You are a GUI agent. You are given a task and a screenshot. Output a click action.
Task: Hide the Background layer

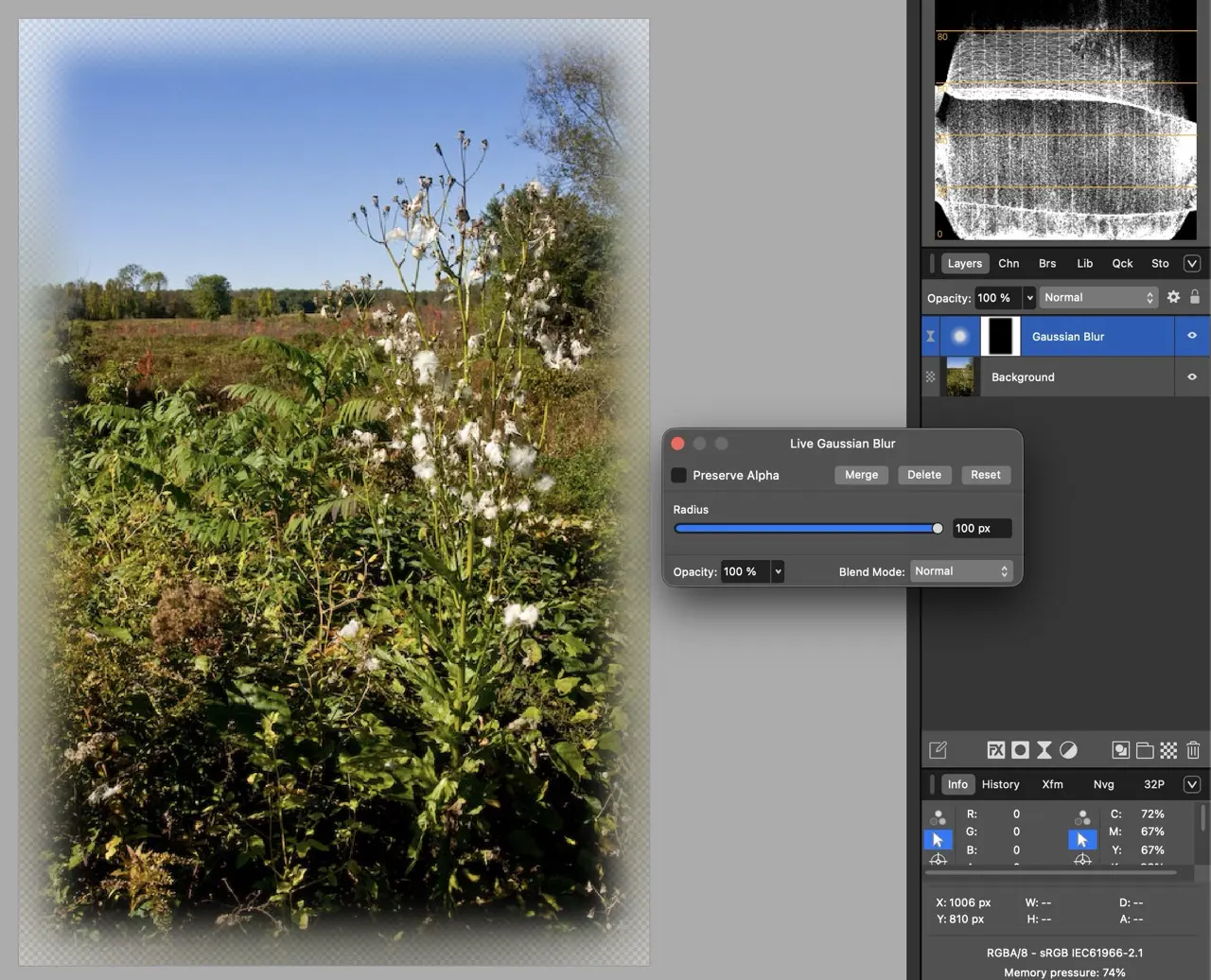(x=1192, y=376)
